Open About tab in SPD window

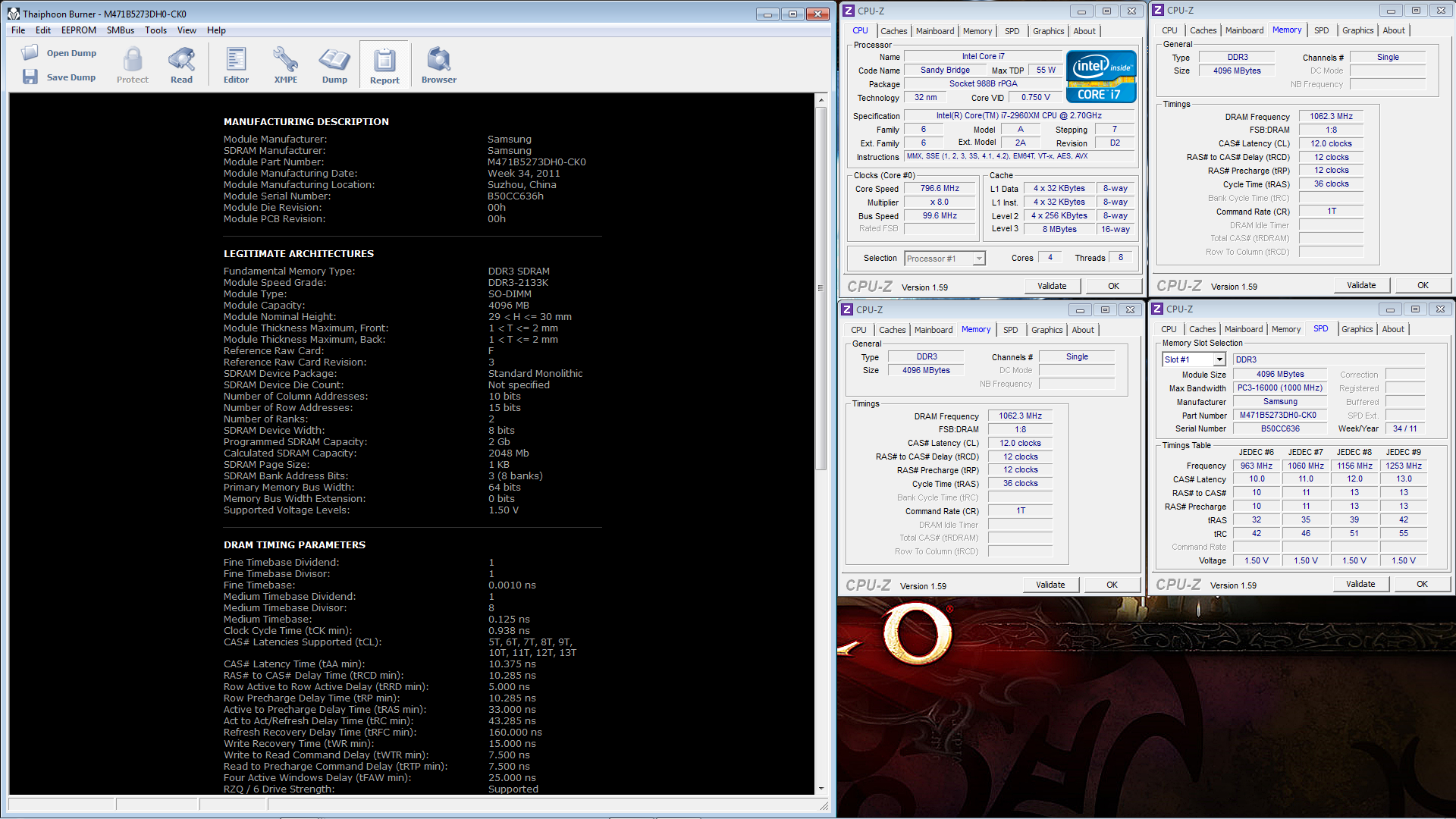click(1393, 329)
